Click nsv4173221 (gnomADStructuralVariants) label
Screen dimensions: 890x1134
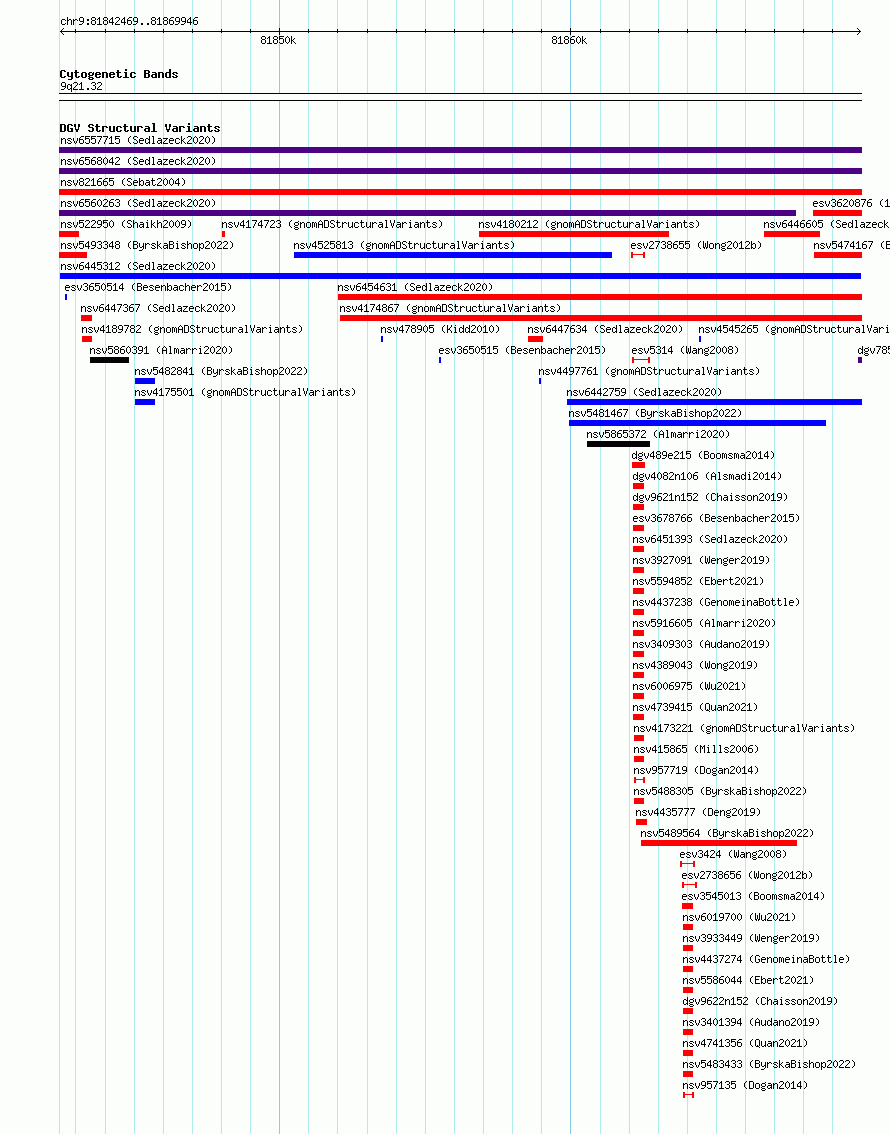pyautogui.click(x=744, y=728)
